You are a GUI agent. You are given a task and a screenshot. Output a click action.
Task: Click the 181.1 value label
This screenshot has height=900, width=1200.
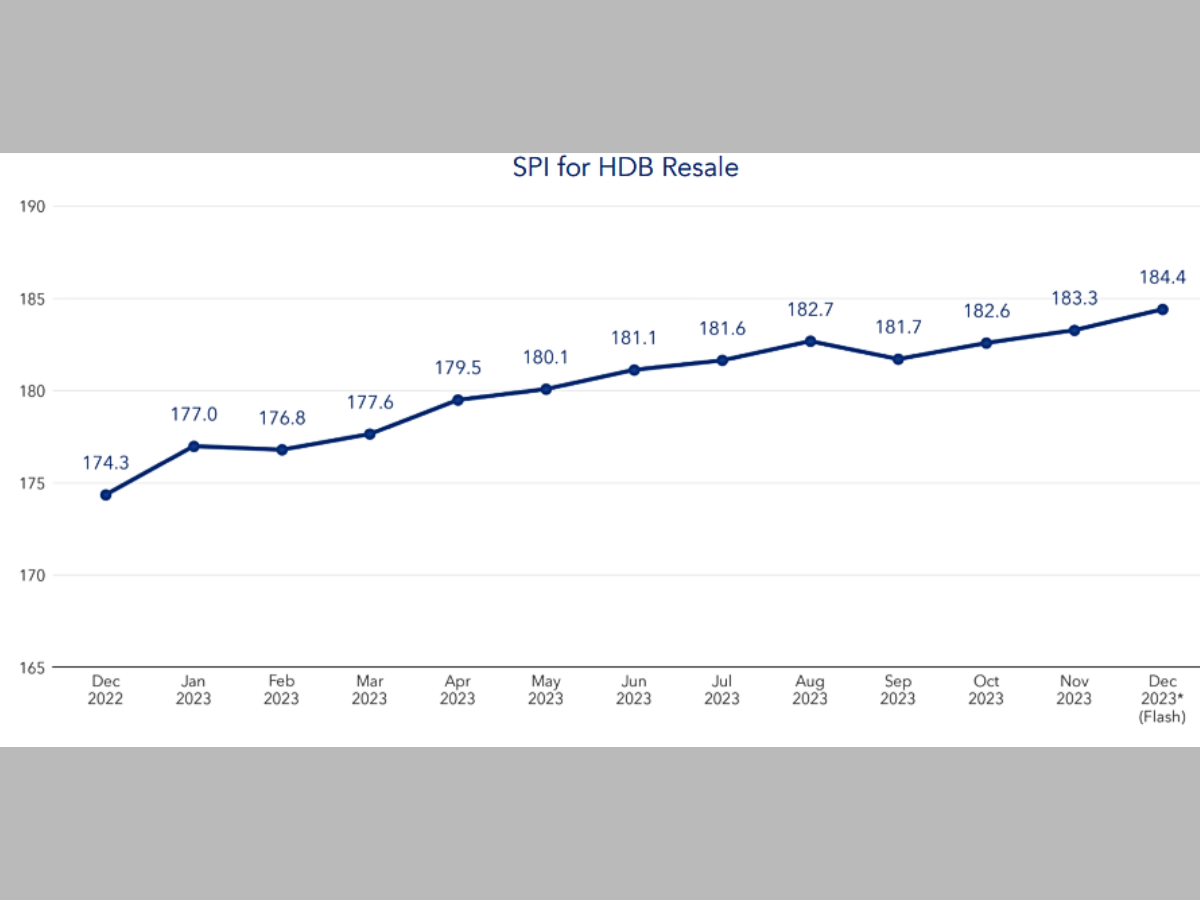point(634,338)
